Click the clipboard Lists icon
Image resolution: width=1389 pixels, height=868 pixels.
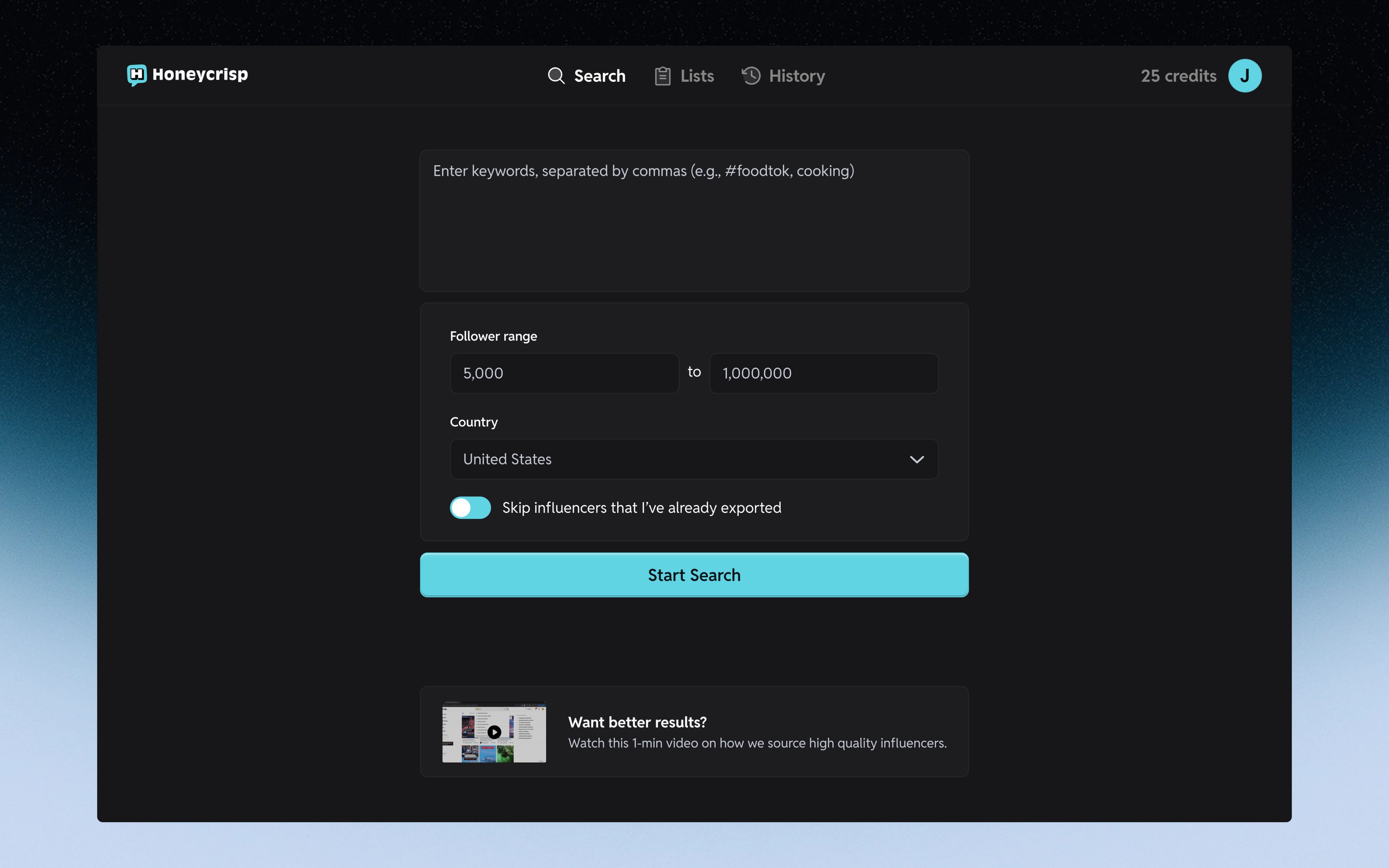662,76
